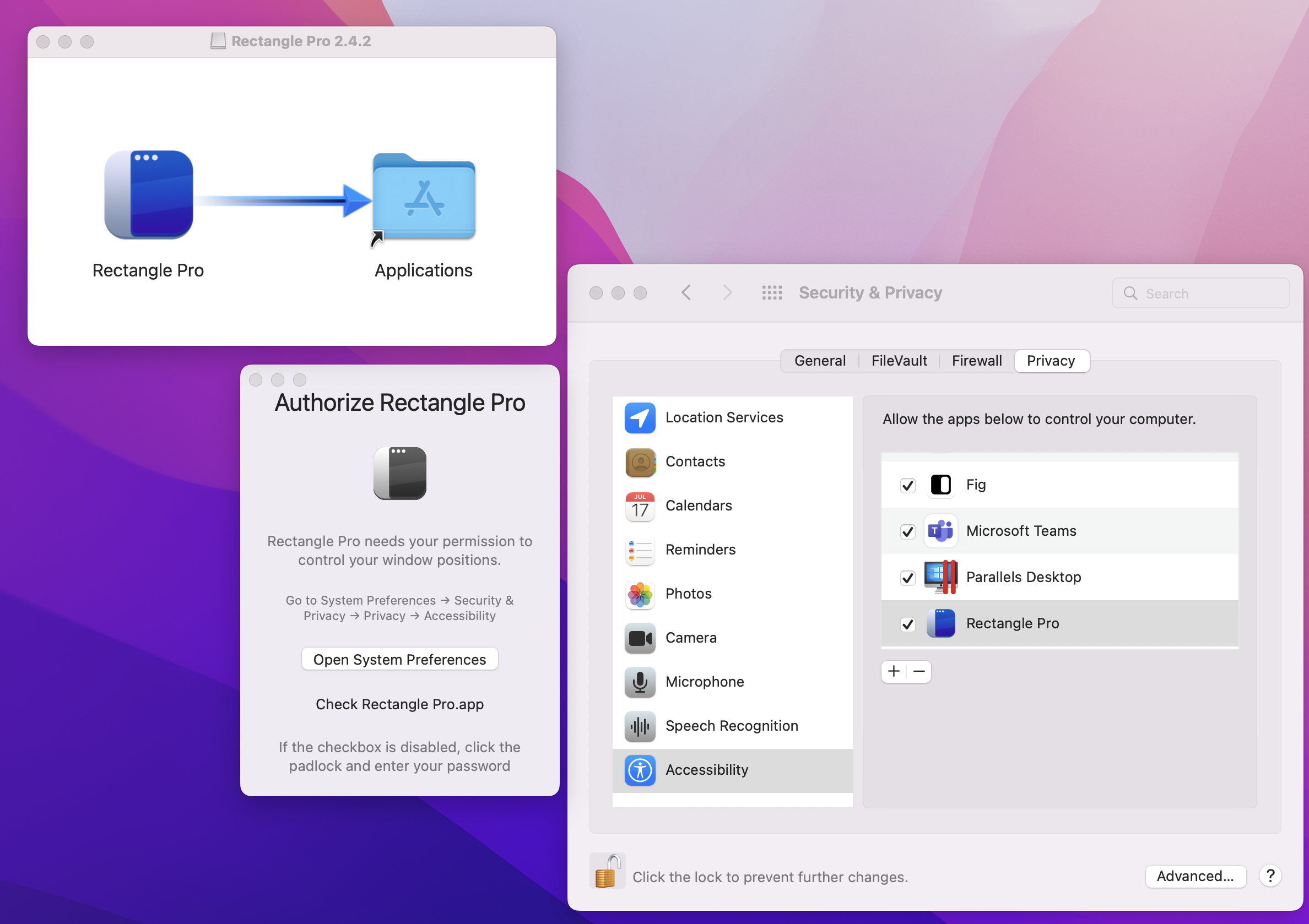Uncheck the Rectangle Pro checkbox
Screen dimensions: 1309x924
907,624
